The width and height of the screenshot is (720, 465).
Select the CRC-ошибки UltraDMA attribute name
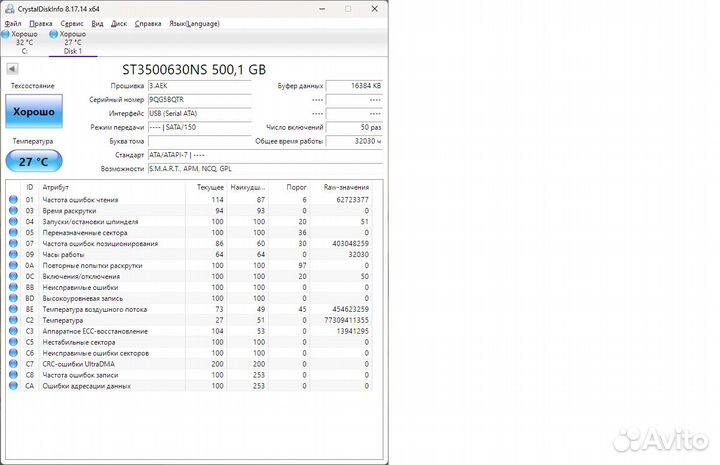79,364
